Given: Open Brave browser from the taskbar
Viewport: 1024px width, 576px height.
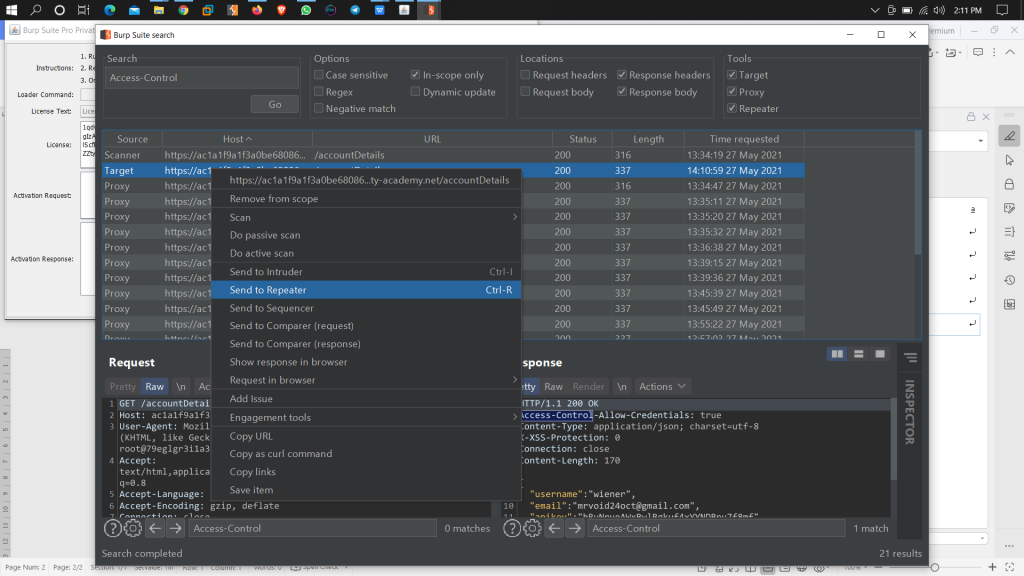Looking at the screenshot, I should point(281,10).
